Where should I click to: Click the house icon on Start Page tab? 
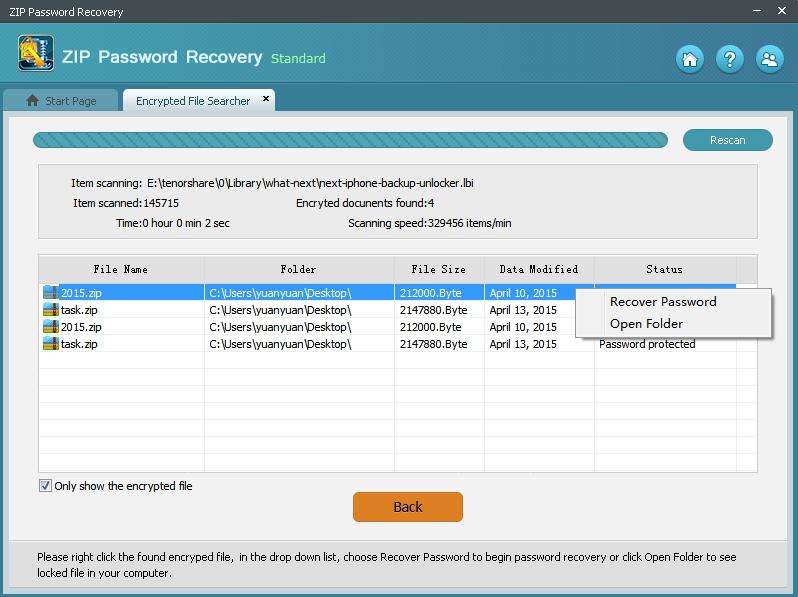(x=33, y=100)
